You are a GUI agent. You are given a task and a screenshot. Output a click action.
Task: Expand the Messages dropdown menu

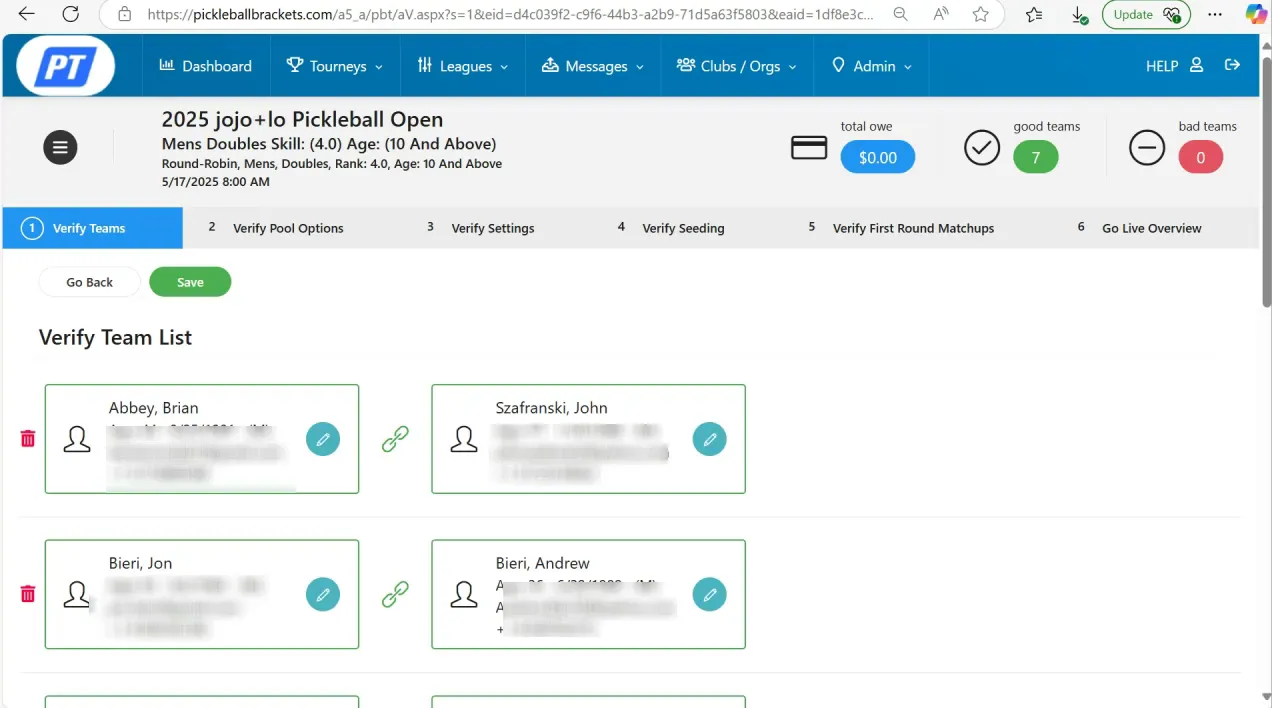[592, 66]
